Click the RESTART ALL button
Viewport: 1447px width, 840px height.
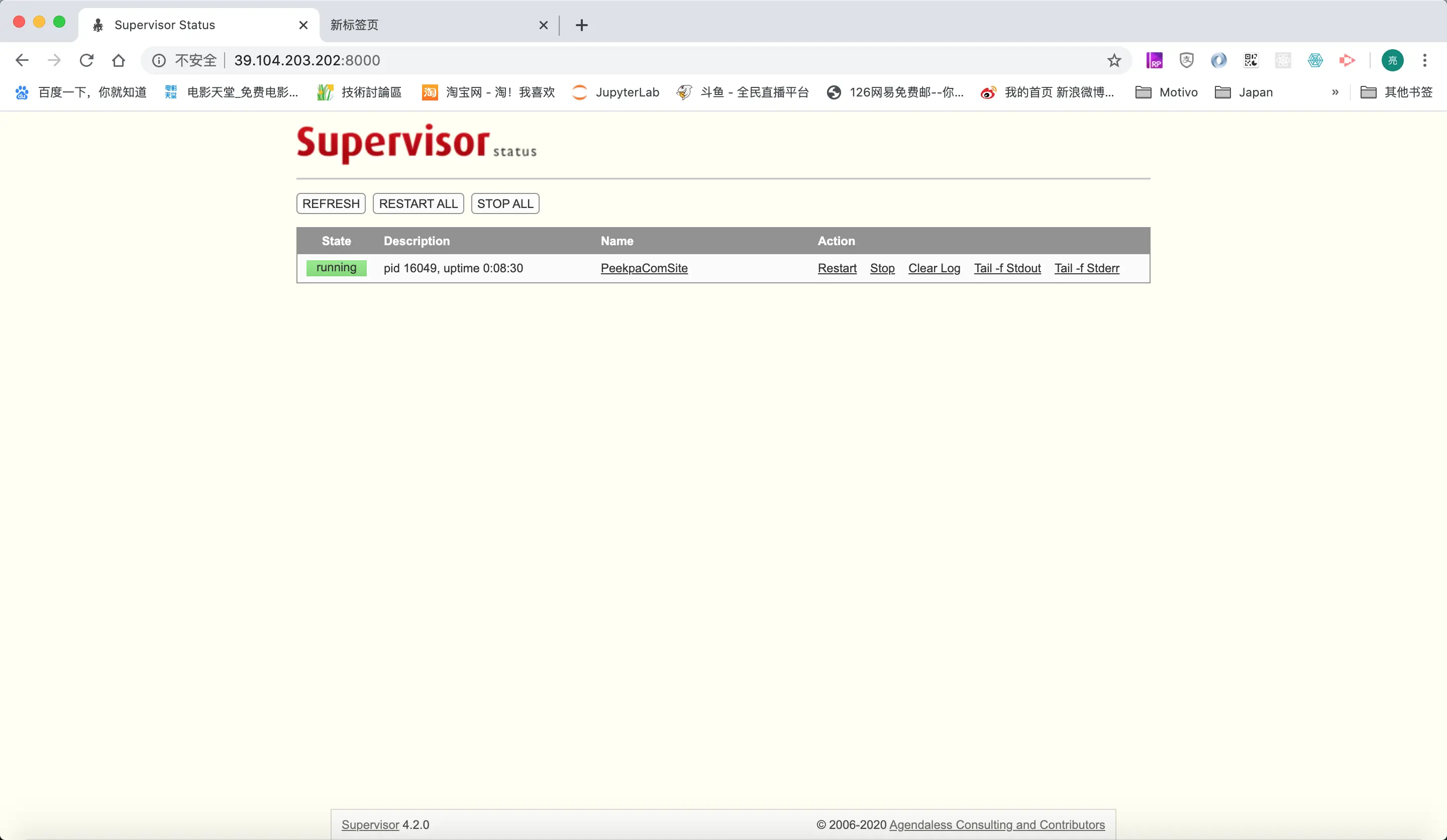click(x=418, y=204)
